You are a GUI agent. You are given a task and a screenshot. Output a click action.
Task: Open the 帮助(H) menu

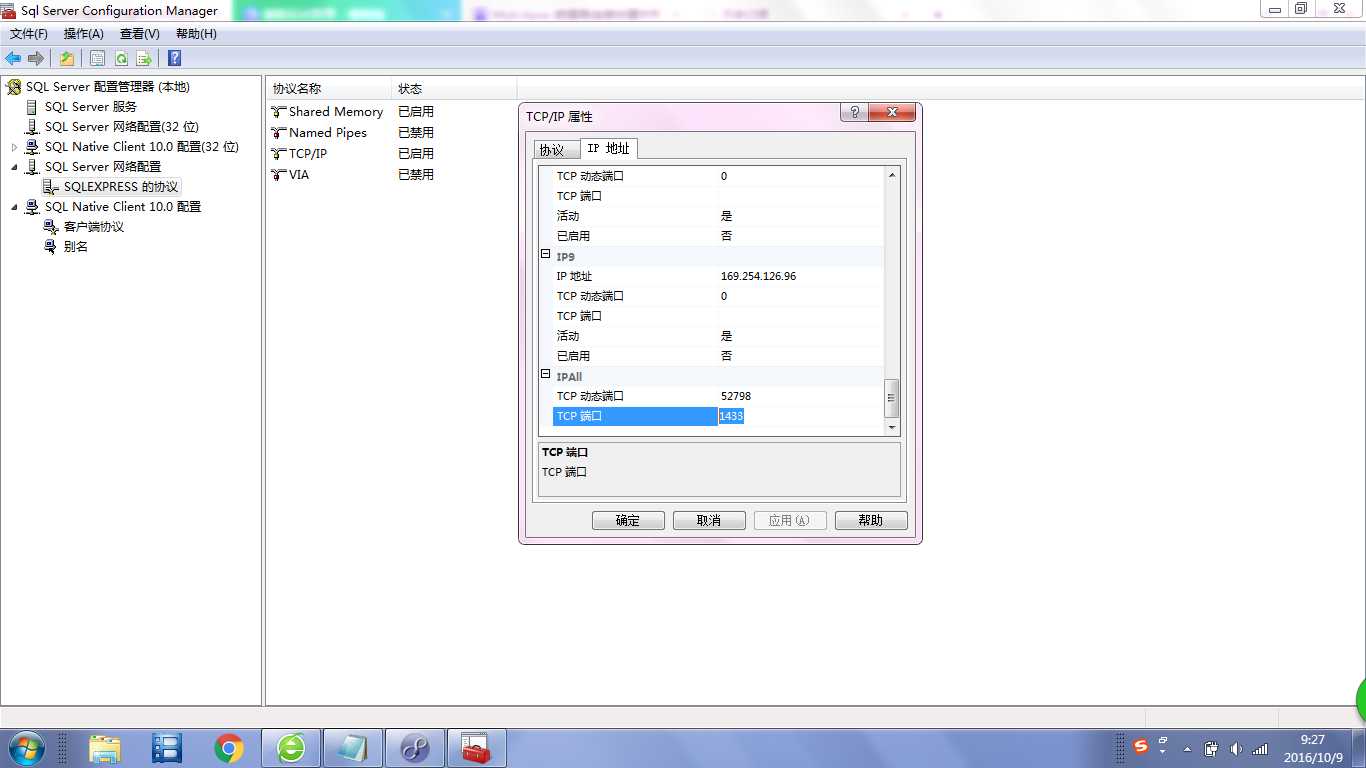[x=196, y=34]
